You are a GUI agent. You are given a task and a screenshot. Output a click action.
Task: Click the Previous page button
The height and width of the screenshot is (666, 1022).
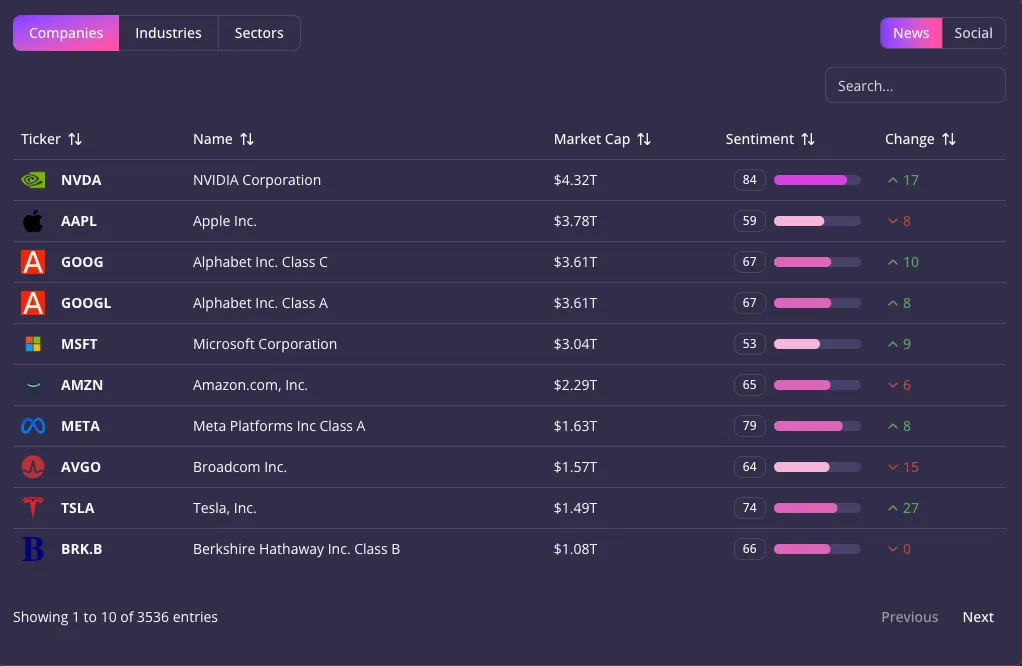click(909, 617)
